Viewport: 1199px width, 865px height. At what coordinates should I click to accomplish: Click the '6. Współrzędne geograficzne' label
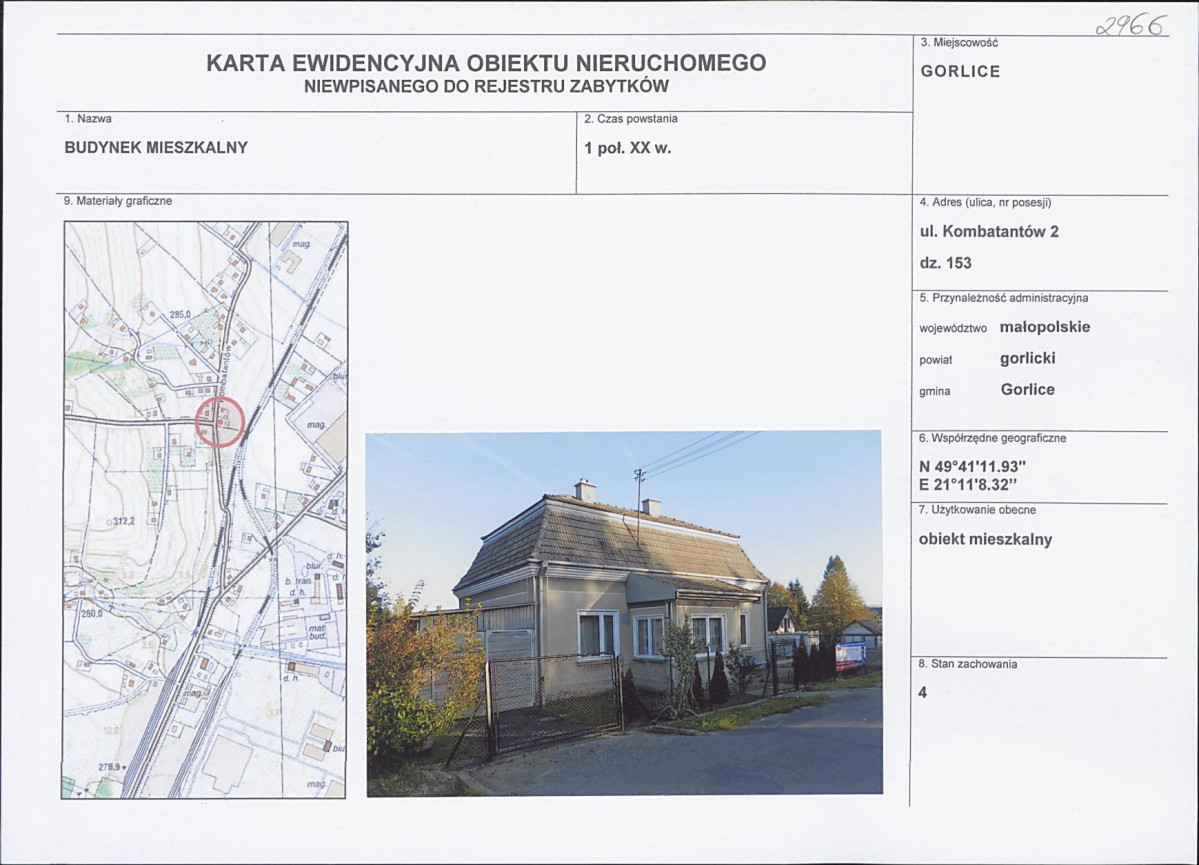coord(993,438)
